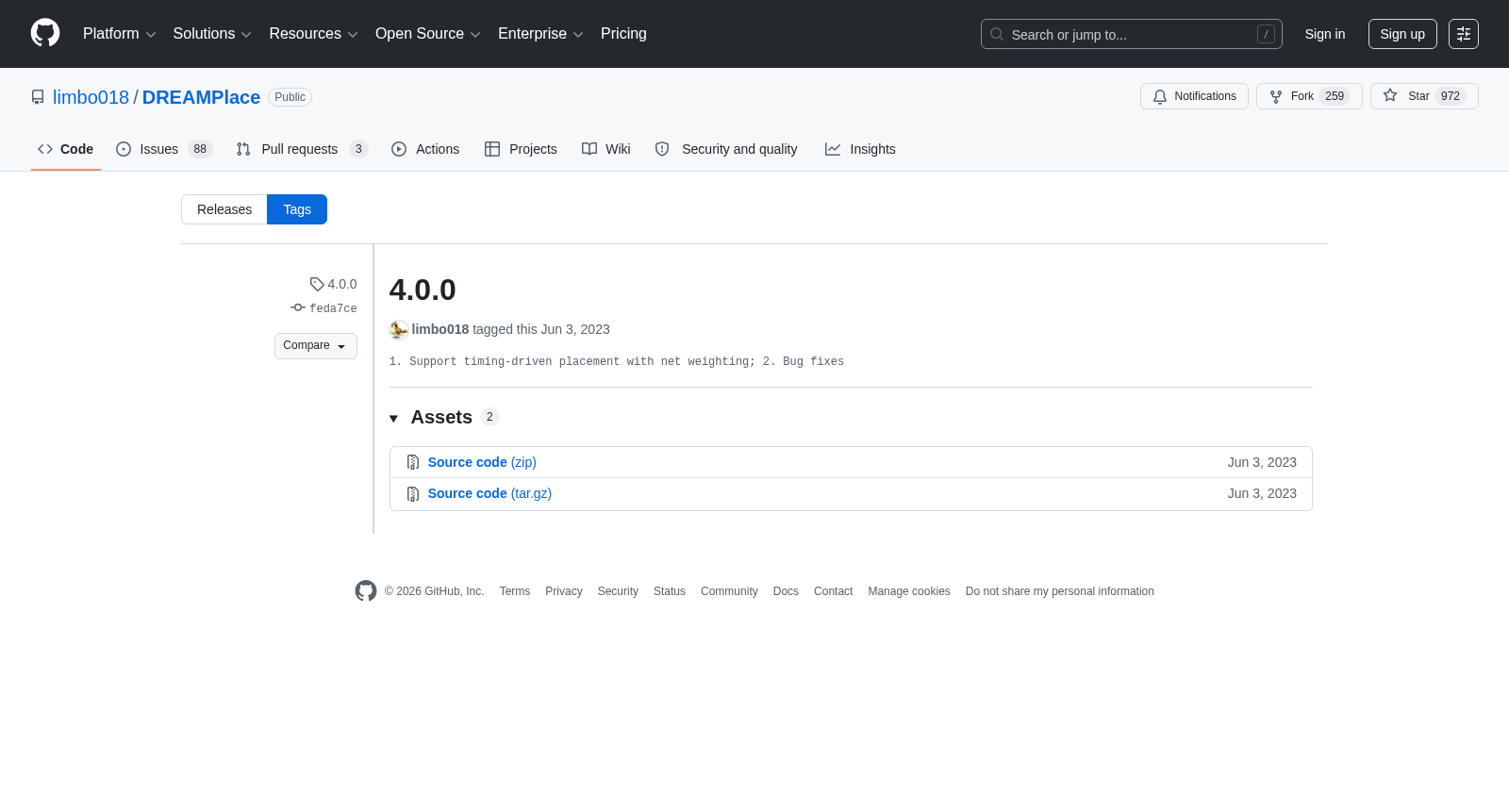Open appearance settings icon button

click(1464, 34)
